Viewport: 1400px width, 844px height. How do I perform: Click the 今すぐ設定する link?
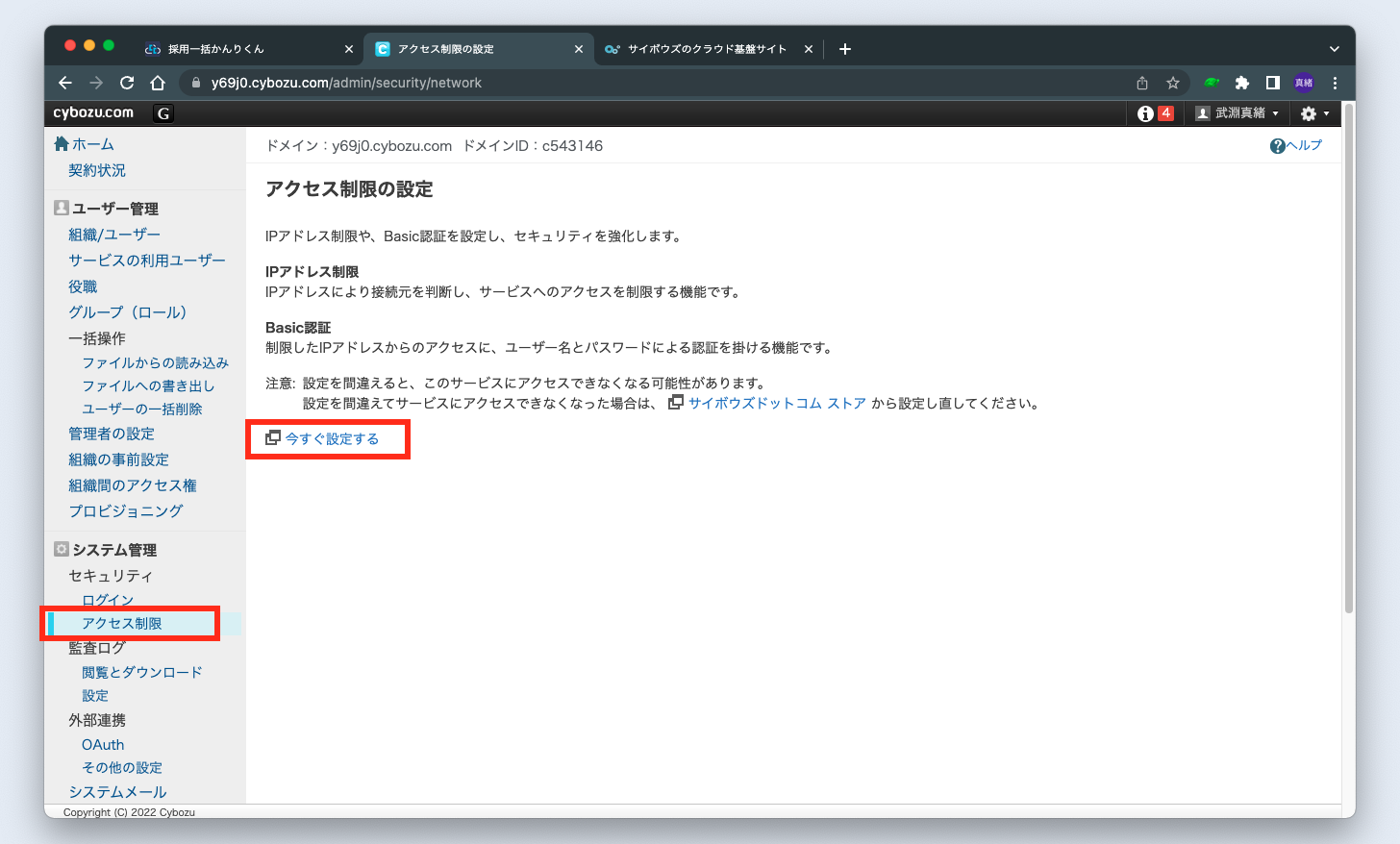(x=332, y=439)
